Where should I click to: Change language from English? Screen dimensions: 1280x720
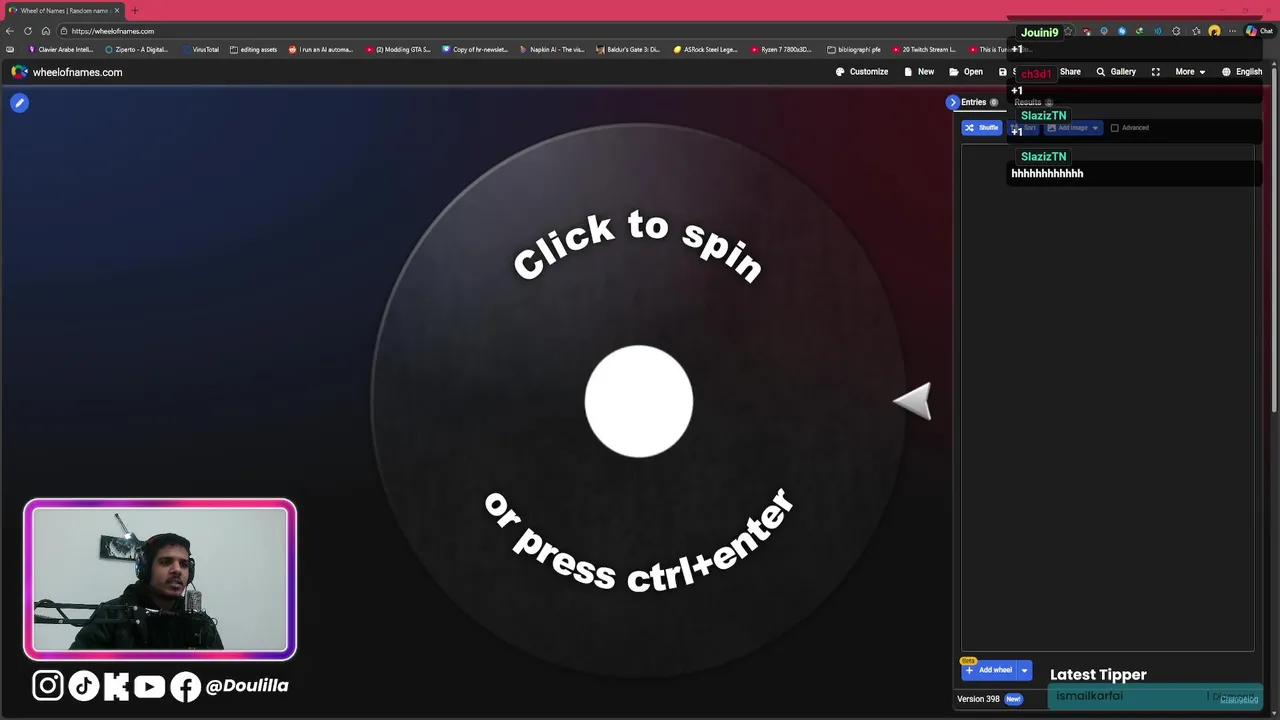1242,72
